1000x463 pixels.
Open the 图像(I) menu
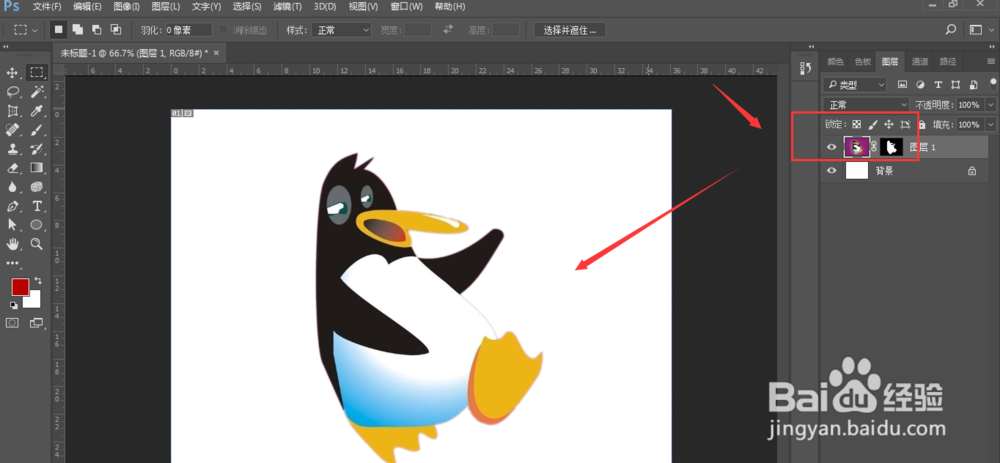126,6
